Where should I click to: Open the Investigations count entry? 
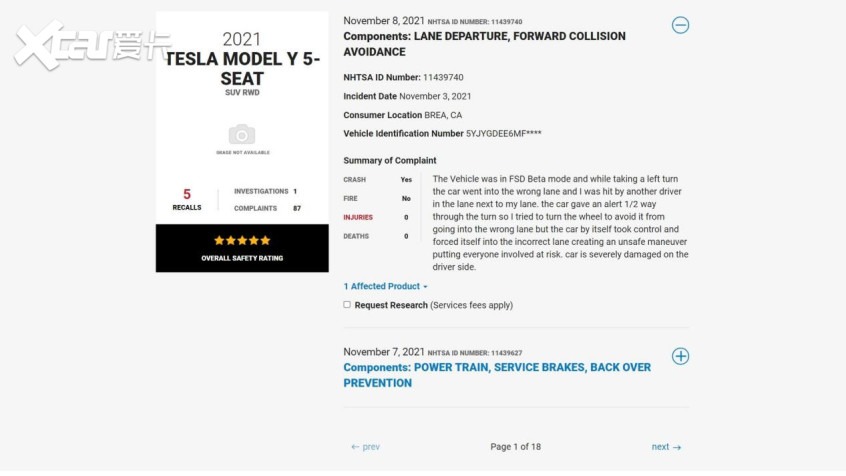tap(265, 192)
